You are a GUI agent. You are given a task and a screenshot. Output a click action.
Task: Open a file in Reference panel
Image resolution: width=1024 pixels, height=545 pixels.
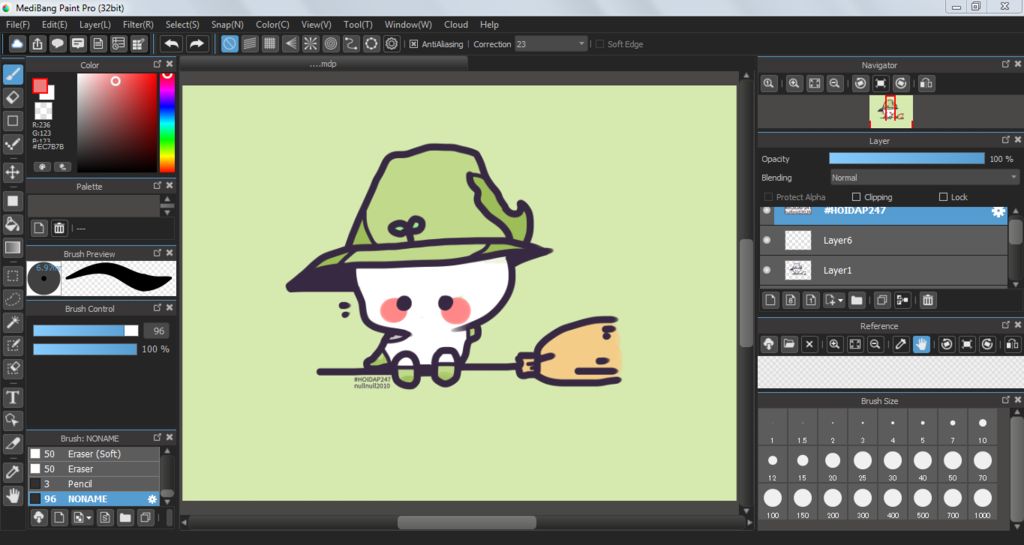(x=789, y=344)
